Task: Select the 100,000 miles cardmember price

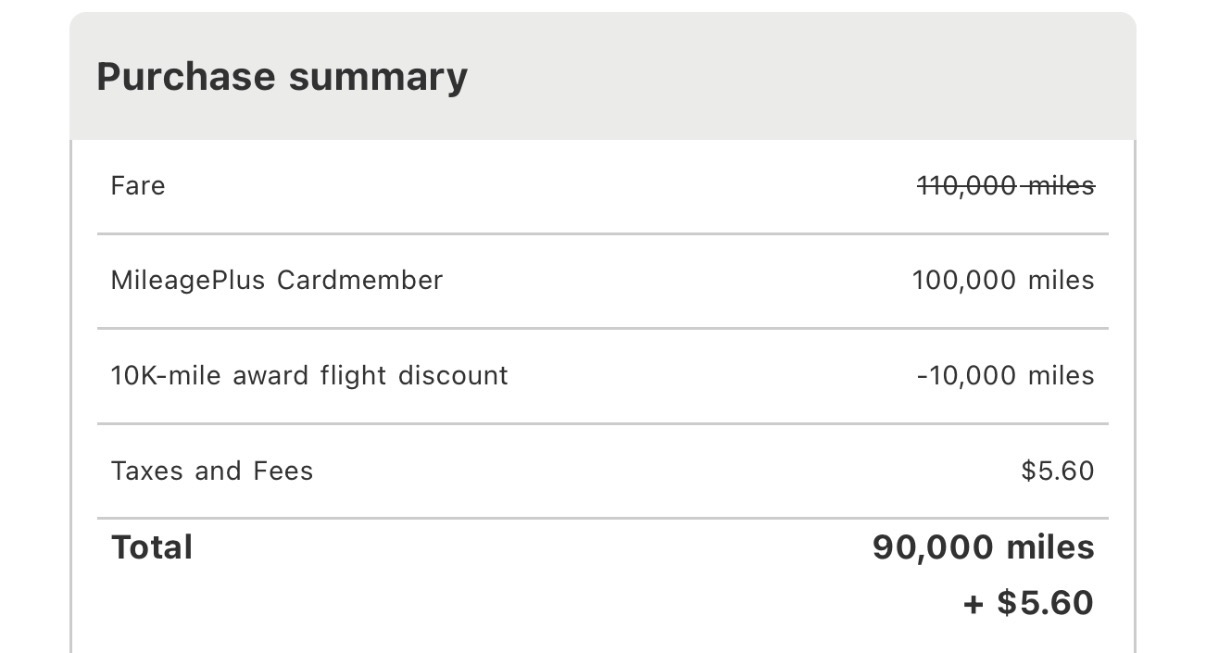Action: [x=1002, y=280]
